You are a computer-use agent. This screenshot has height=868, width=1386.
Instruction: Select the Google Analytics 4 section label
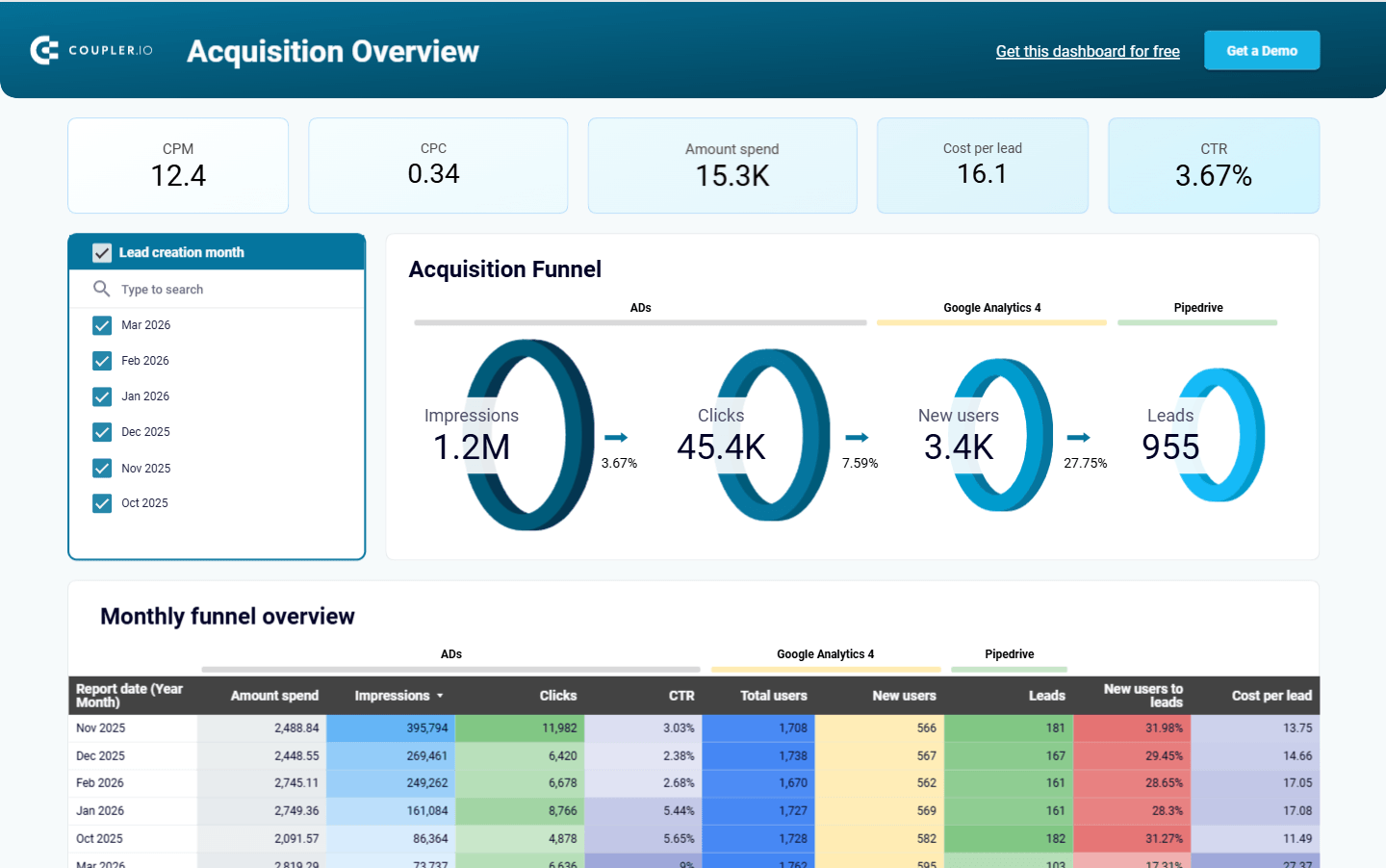point(992,308)
